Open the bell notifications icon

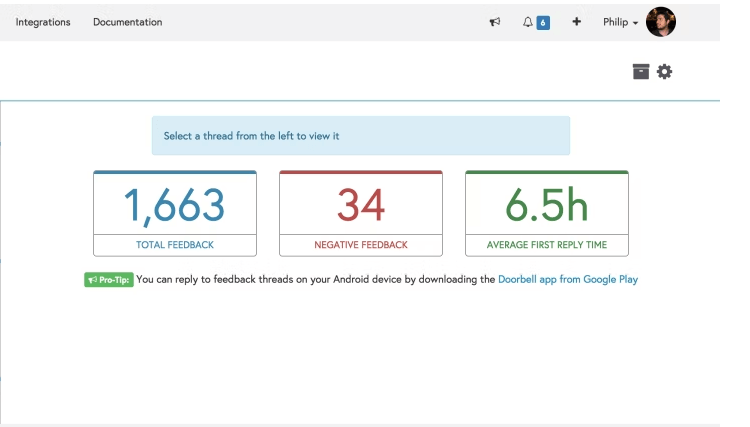click(x=528, y=22)
